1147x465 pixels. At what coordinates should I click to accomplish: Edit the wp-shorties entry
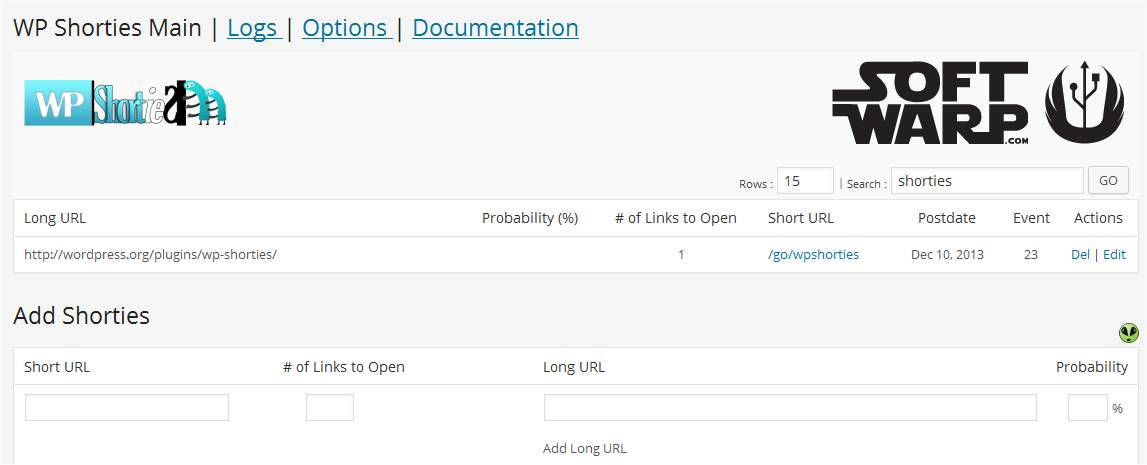1114,254
